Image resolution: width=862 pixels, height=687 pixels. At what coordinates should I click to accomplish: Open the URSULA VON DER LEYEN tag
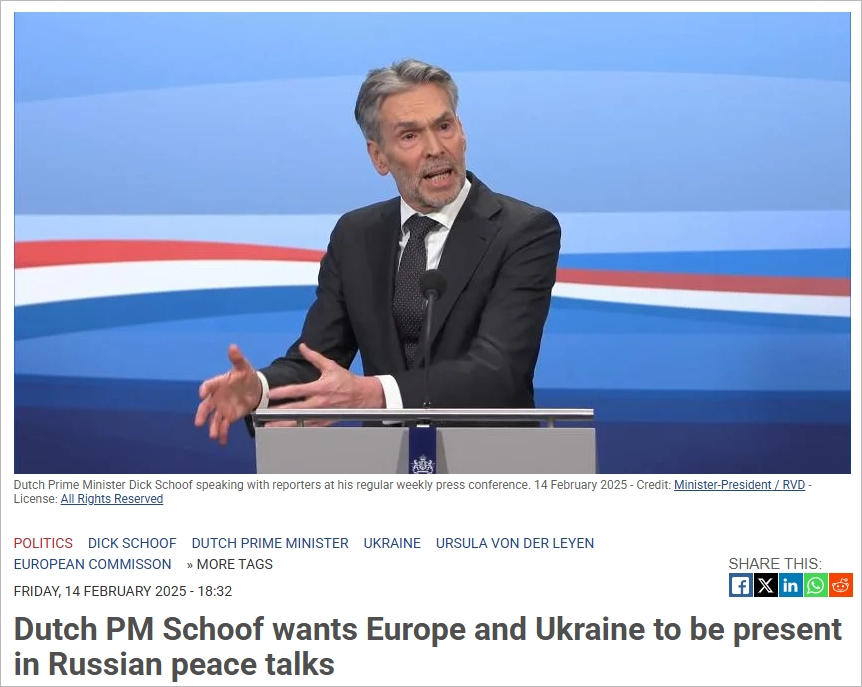pyautogui.click(x=515, y=543)
